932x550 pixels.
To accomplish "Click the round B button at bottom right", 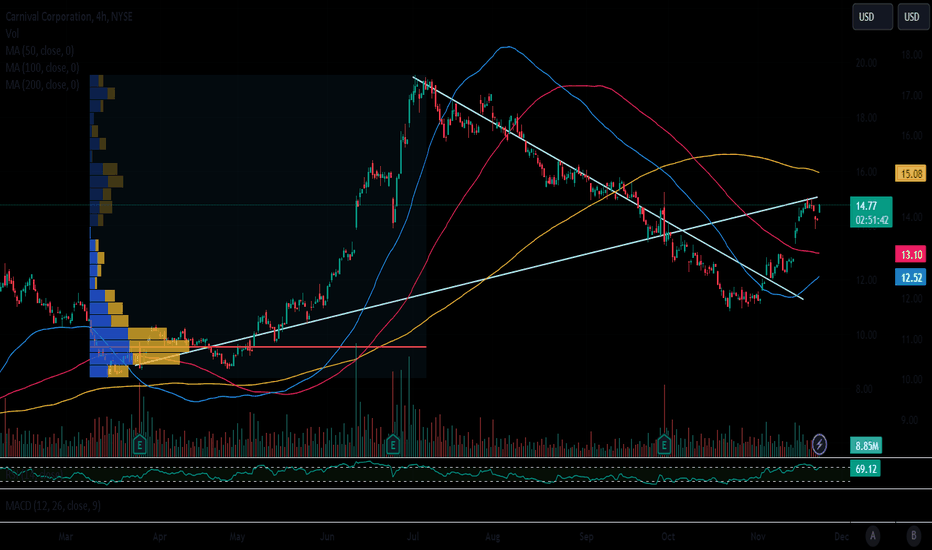I will tap(914, 536).
